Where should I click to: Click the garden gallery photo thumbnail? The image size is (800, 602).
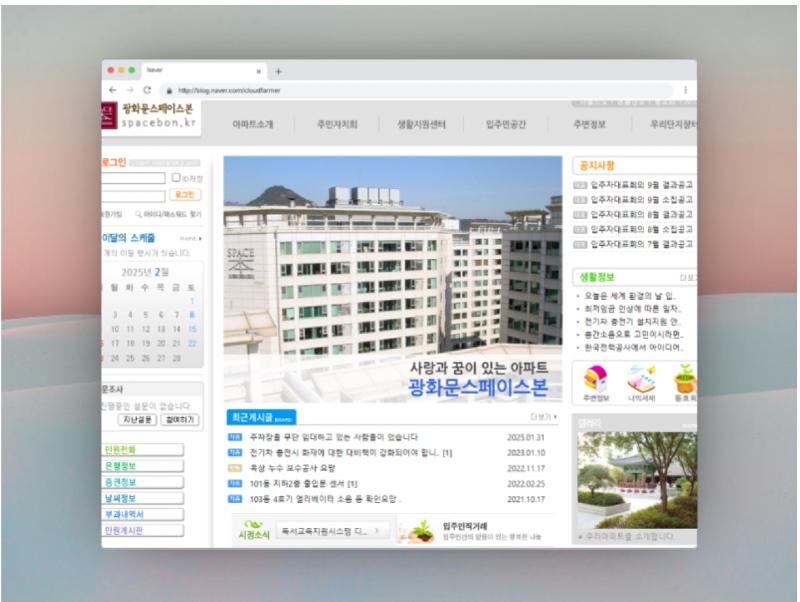click(x=637, y=480)
